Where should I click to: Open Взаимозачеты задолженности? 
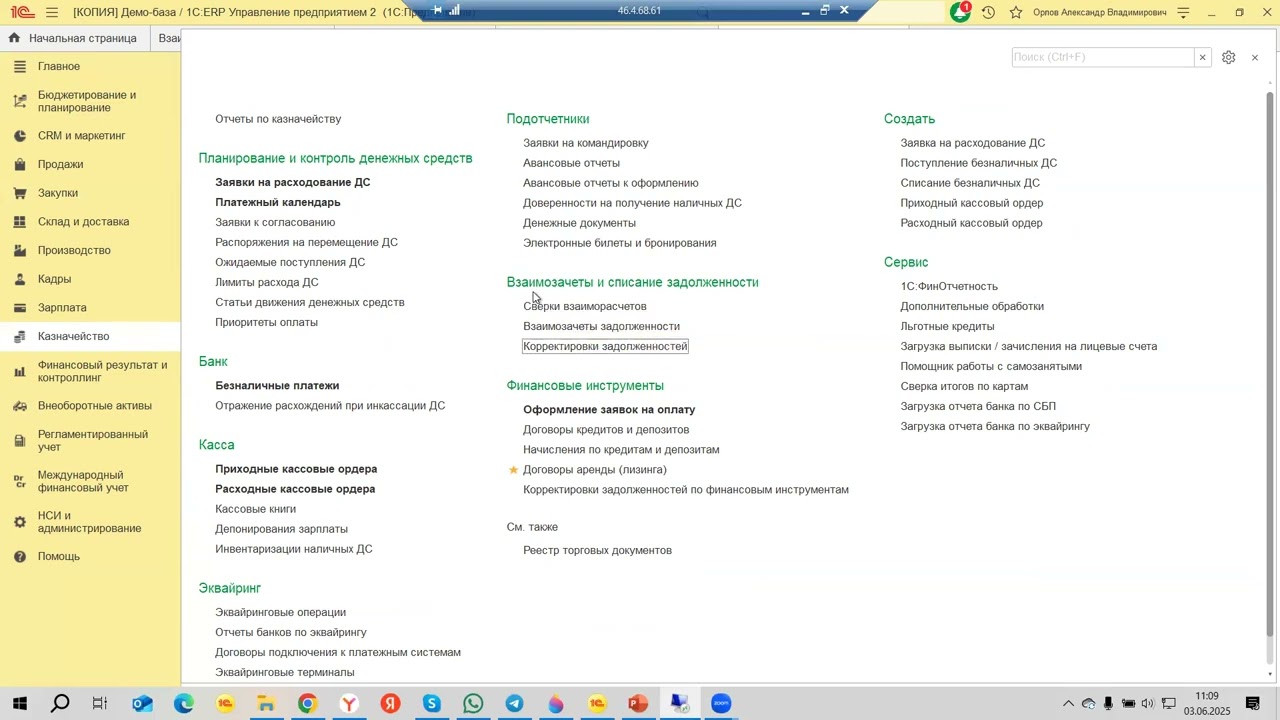(x=602, y=326)
